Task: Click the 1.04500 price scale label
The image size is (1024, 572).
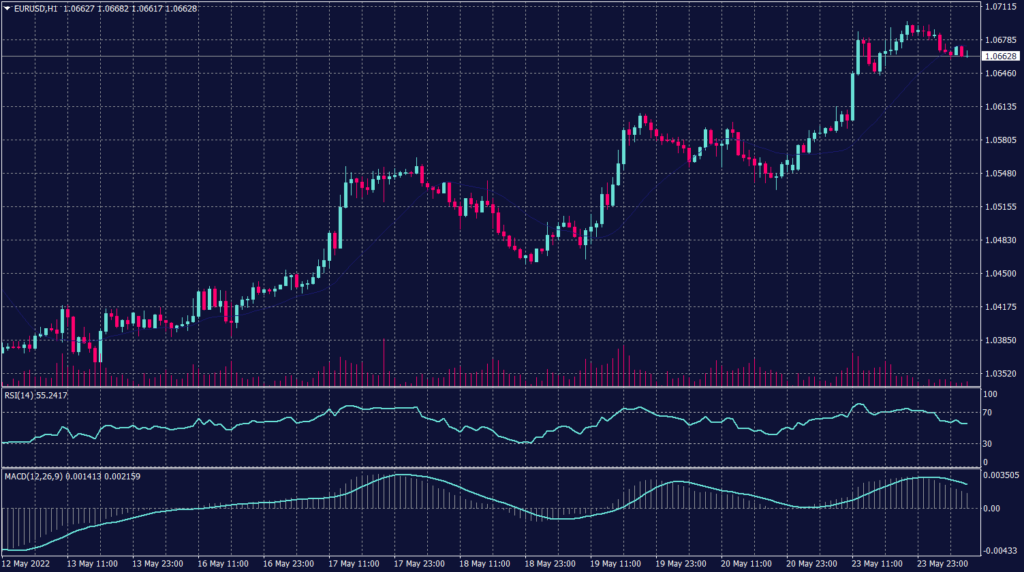Action: click(x=1001, y=274)
